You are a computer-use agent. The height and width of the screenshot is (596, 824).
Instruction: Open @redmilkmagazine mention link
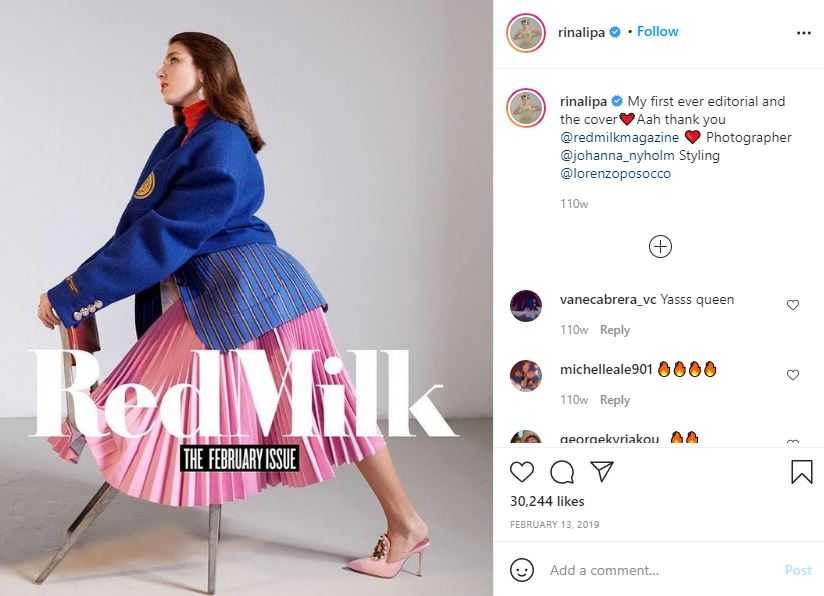[620, 137]
